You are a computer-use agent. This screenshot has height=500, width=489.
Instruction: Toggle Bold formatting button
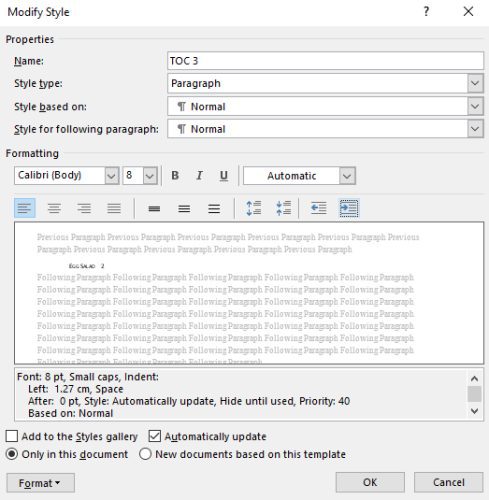tap(175, 175)
